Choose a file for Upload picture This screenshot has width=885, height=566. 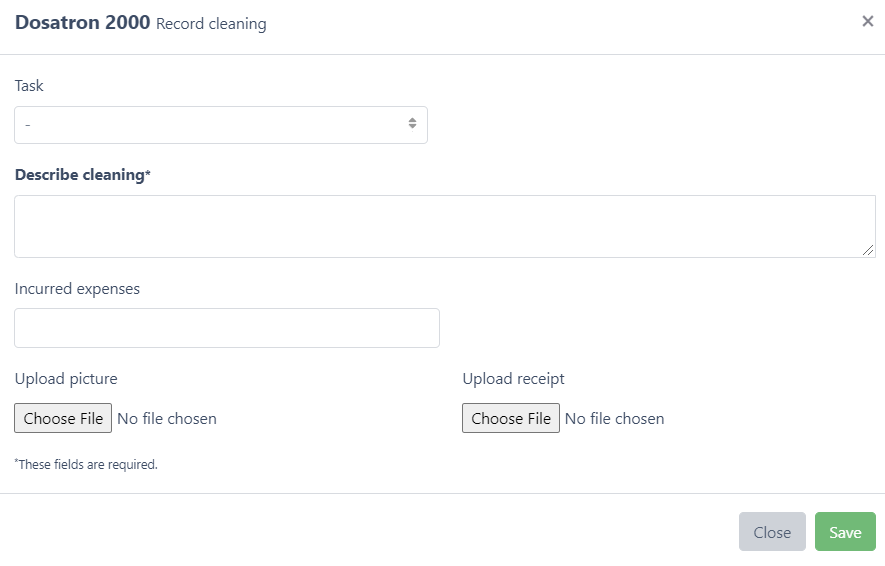click(x=63, y=418)
